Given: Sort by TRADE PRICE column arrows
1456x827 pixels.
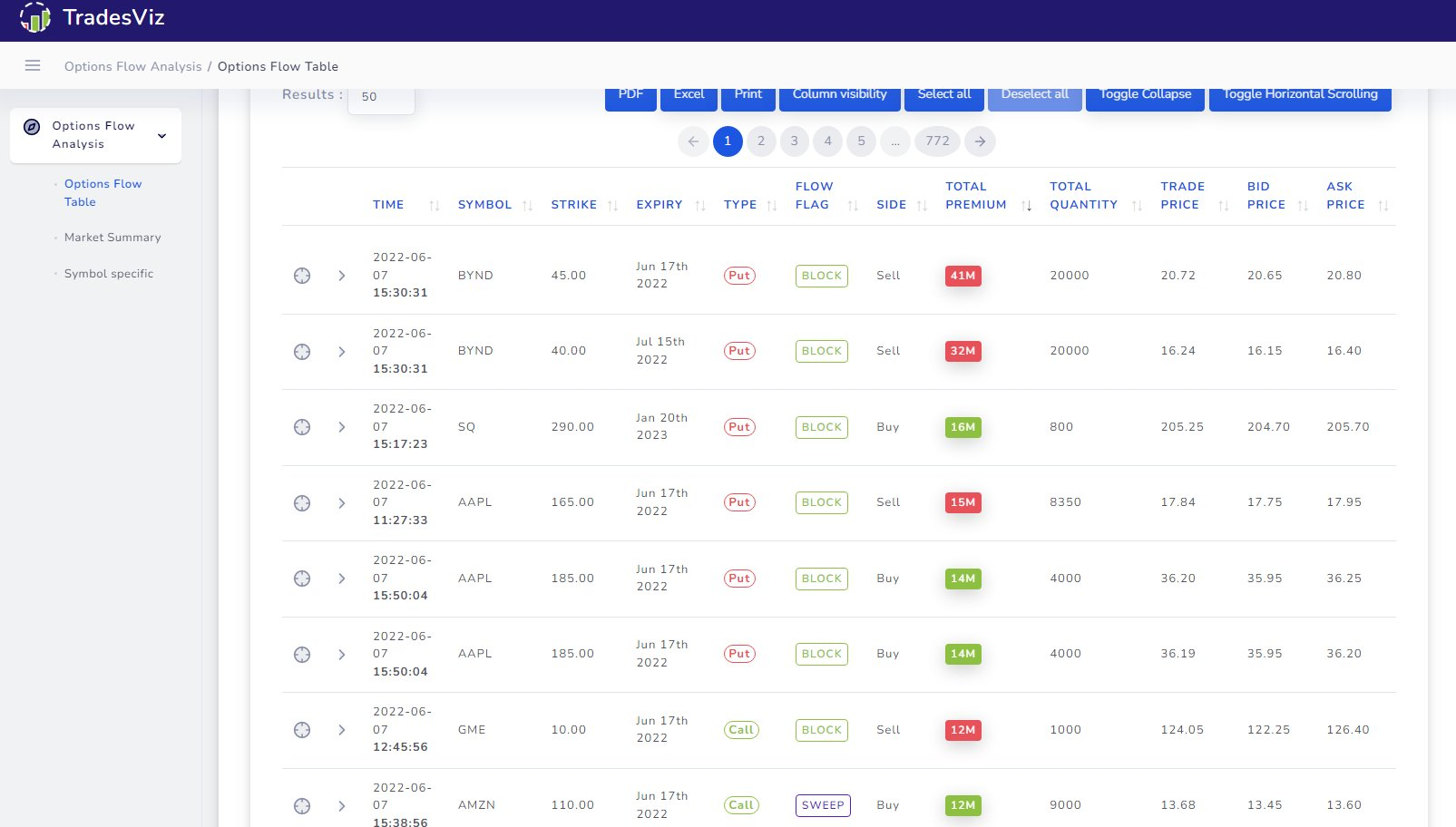Looking at the screenshot, I should tap(1224, 206).
